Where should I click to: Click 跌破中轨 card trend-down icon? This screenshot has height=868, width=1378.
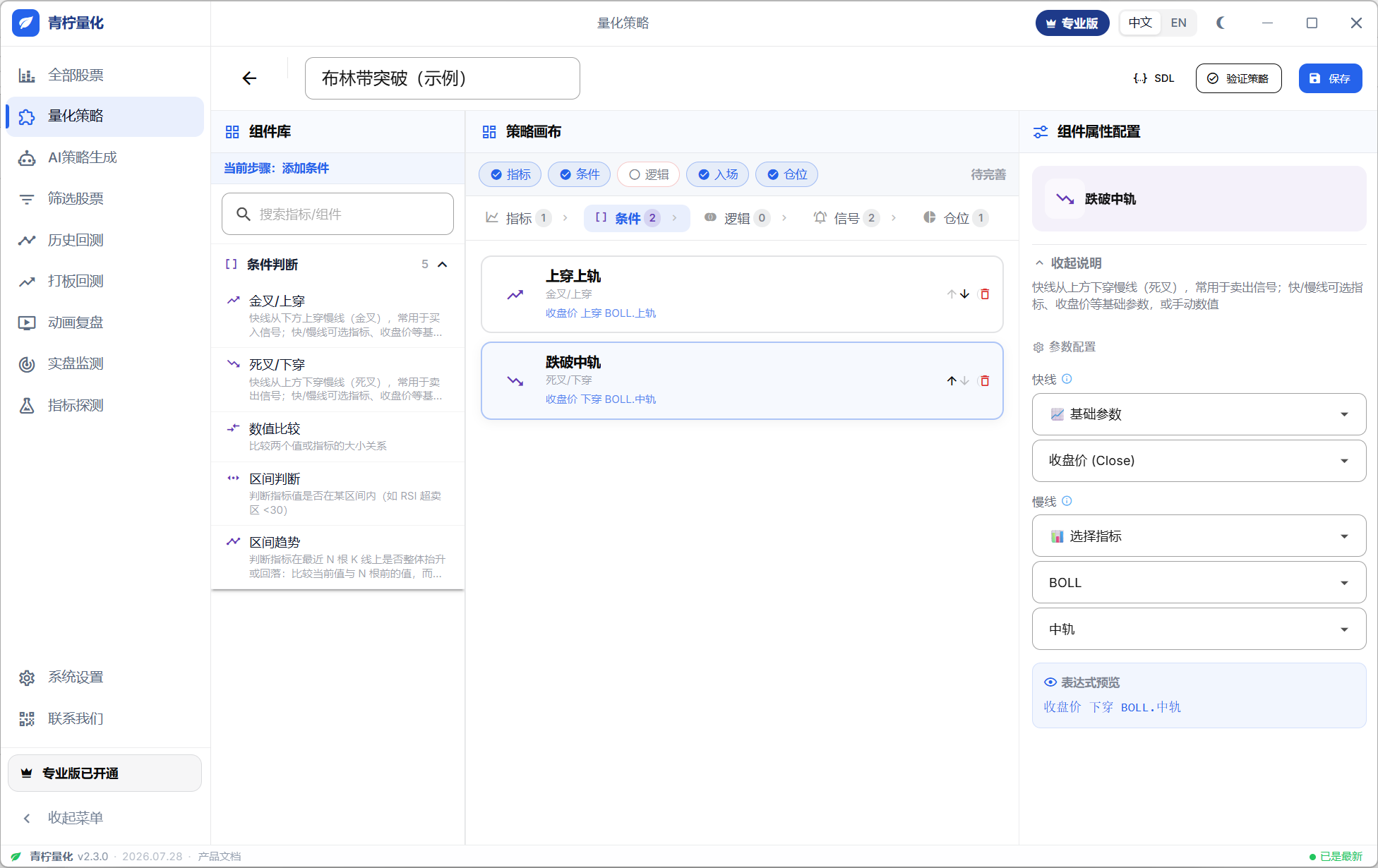point(515,381)
